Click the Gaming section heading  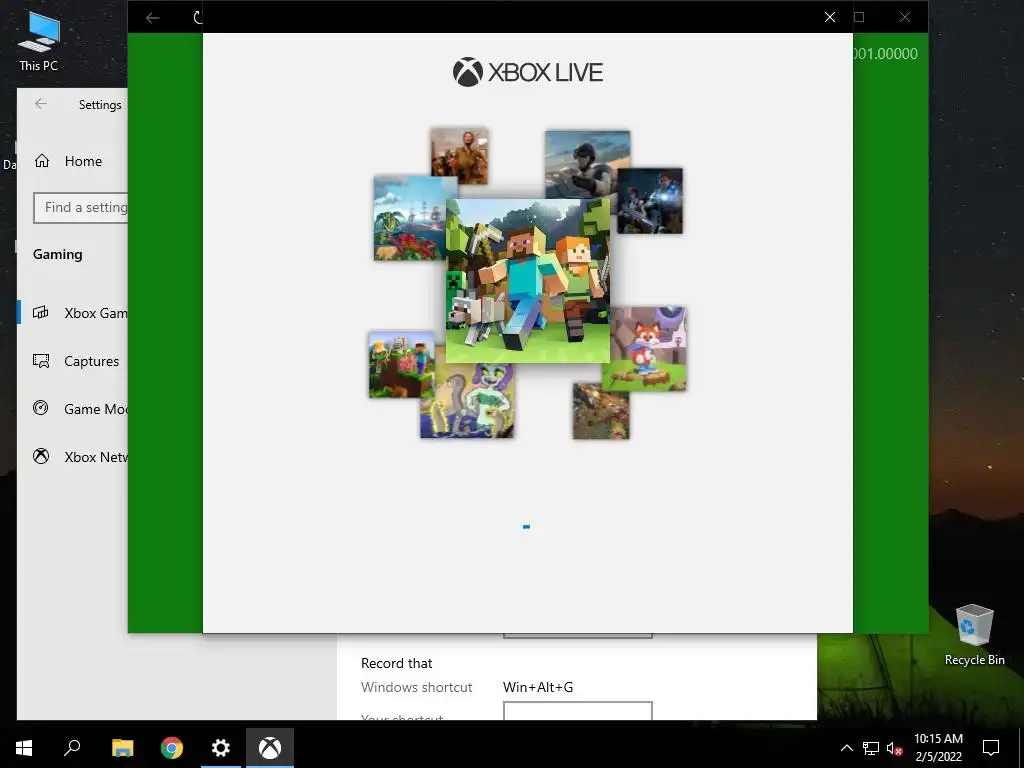(57, 254)
